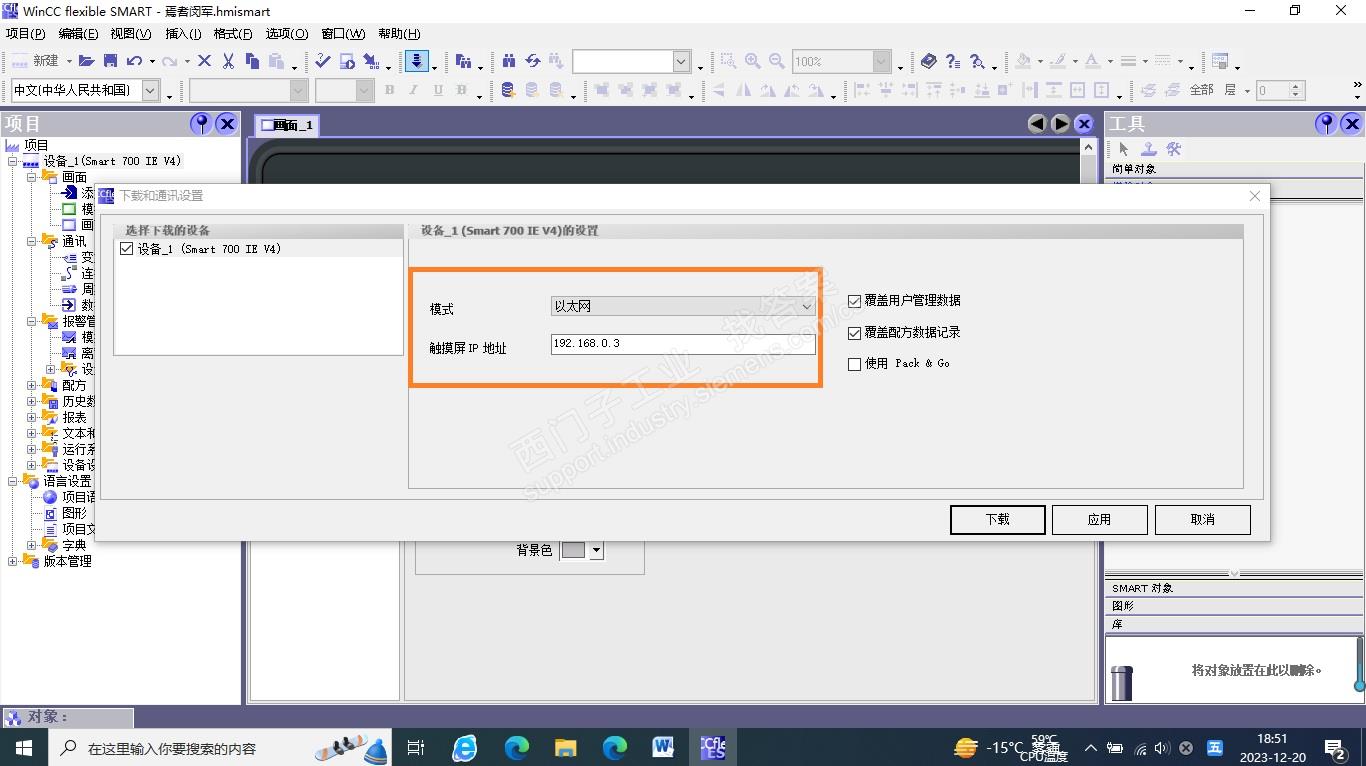Click the Undo arrow icon
1366x766 pixels.
(x=134, y=61)
